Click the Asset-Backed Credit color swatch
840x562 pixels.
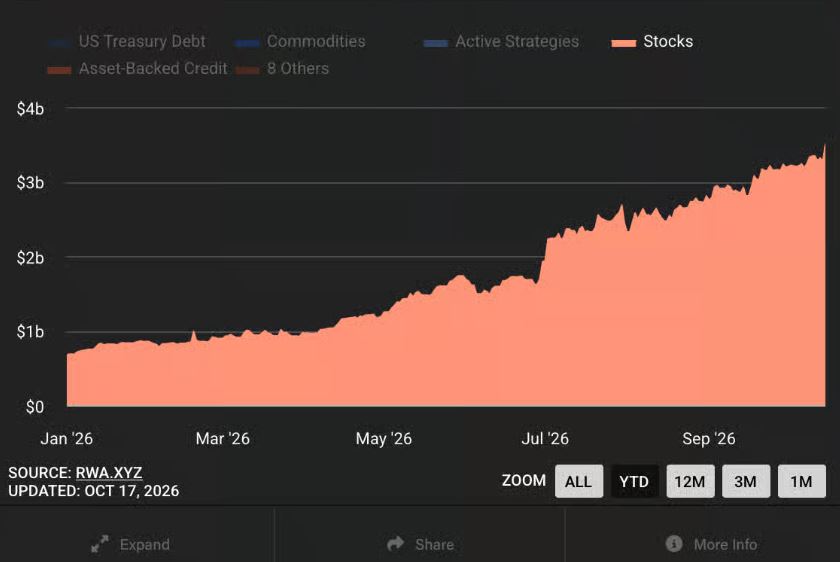pyautogui.click(x=59, y=70)
